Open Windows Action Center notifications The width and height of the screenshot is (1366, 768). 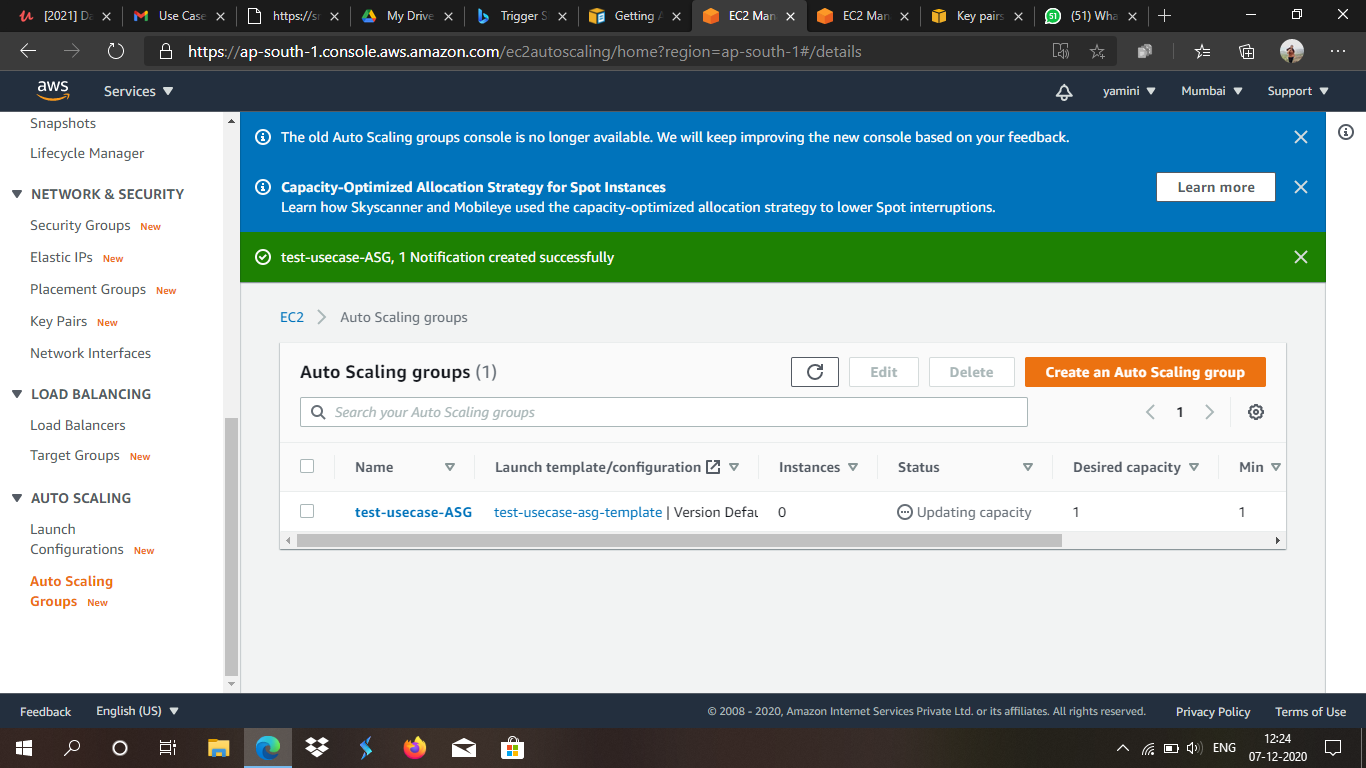1333,748
